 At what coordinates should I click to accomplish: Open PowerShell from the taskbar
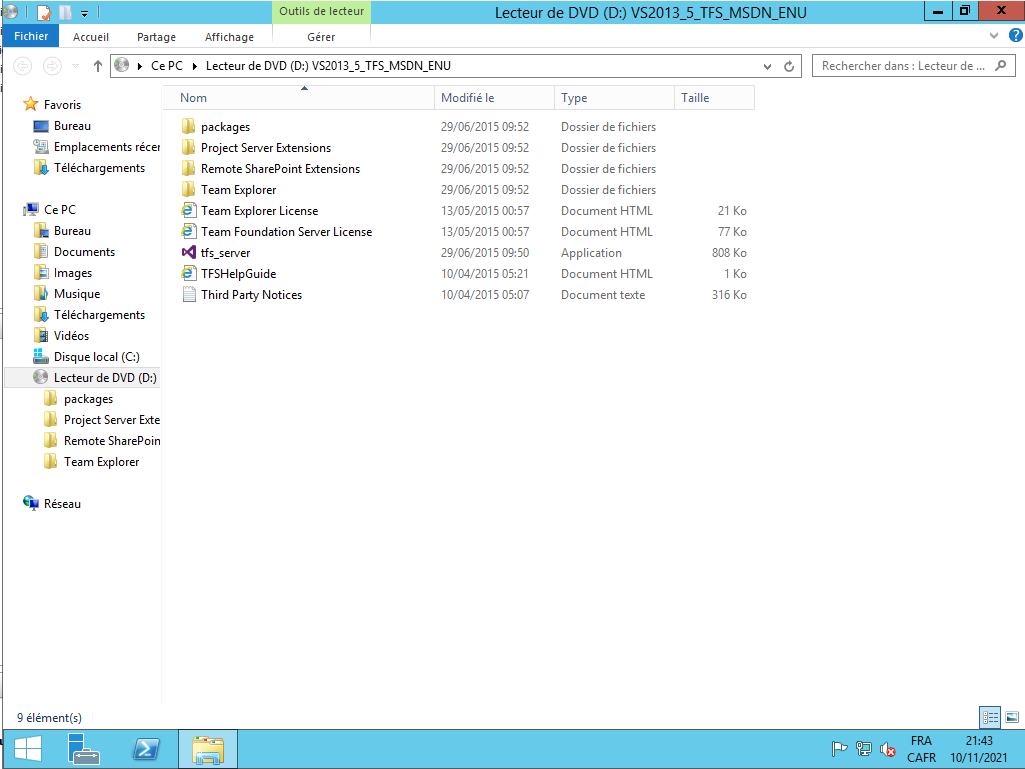click(x=145, y=749)
